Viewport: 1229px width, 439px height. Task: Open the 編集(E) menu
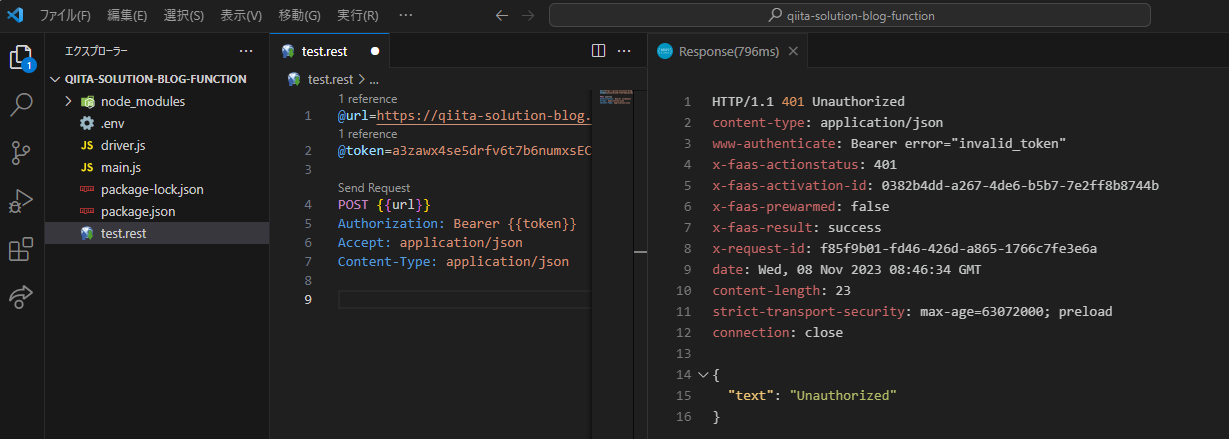click(x=126, y=16)
